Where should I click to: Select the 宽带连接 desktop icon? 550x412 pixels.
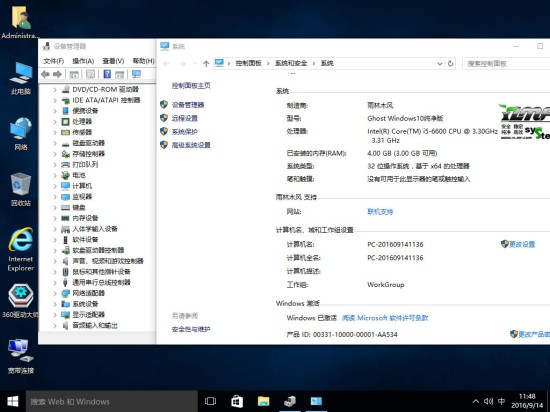[x=21, y=357]
